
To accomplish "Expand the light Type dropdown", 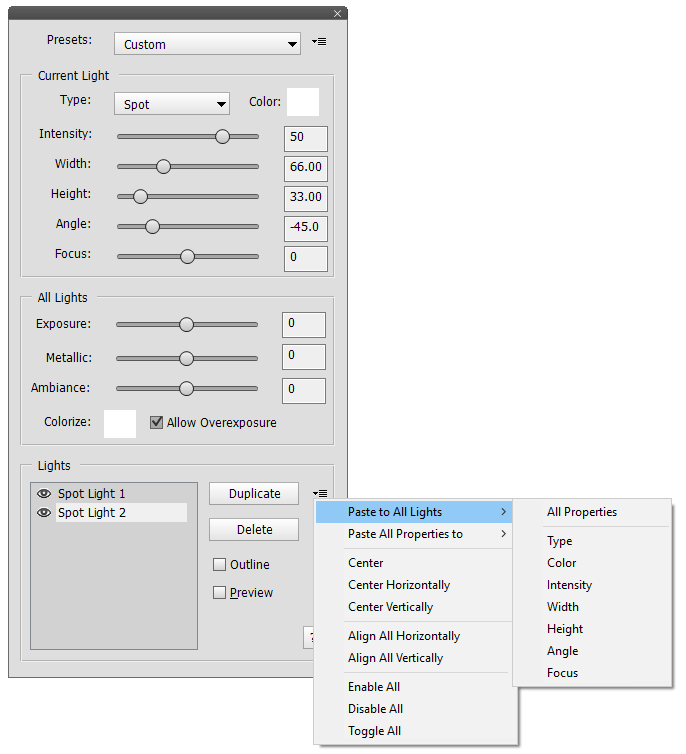I will [x=171, y=104].
